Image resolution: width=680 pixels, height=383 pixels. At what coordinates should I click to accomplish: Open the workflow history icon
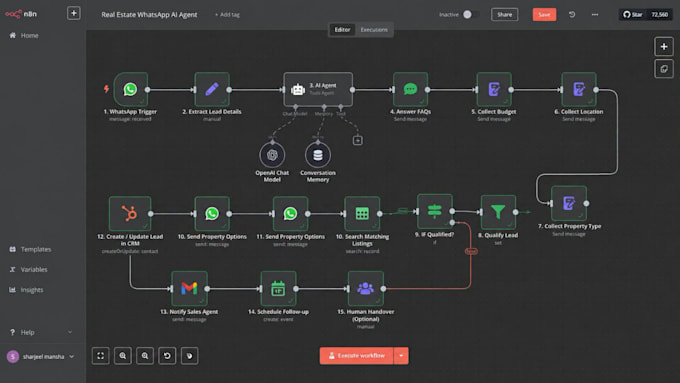click(572, 14)
